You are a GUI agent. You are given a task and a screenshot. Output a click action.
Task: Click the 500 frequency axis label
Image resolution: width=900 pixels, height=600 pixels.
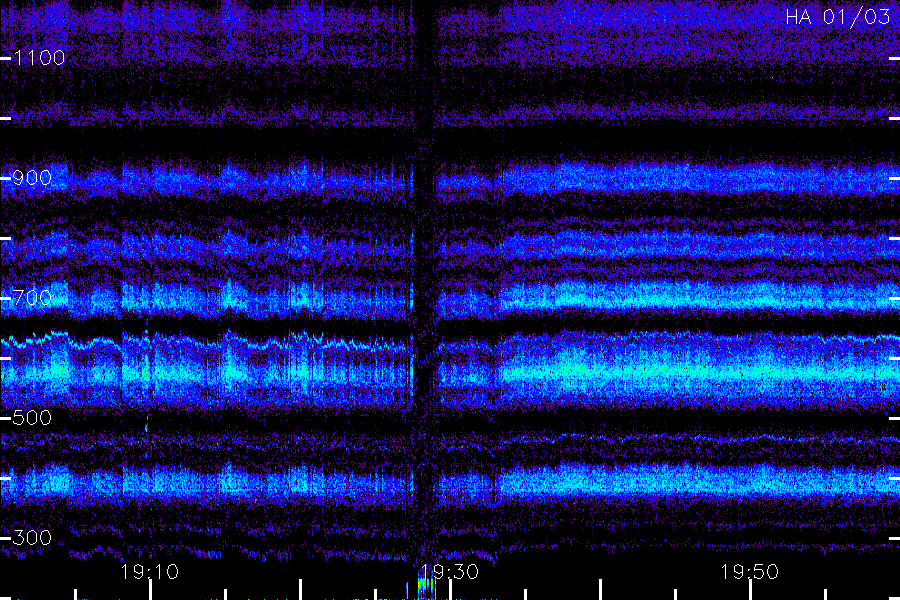[32, 418]
